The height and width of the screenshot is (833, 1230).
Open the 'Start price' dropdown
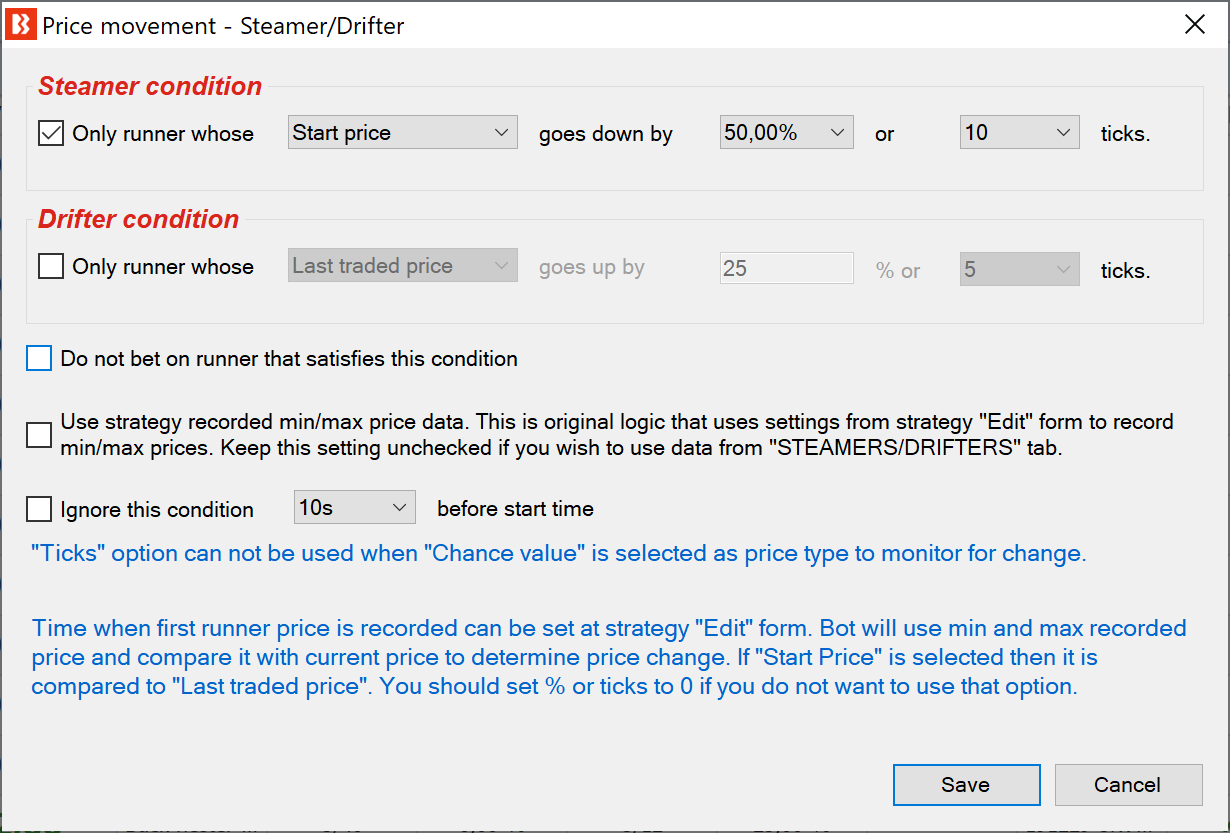[403, 133]
